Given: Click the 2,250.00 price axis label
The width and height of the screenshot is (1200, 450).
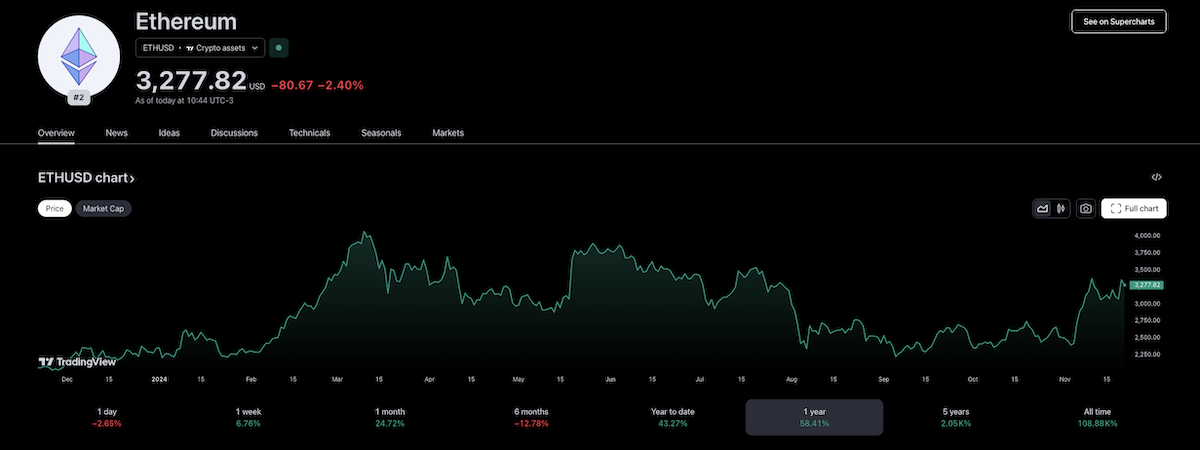Looking at the screenshot, I should coord(1147,354).
